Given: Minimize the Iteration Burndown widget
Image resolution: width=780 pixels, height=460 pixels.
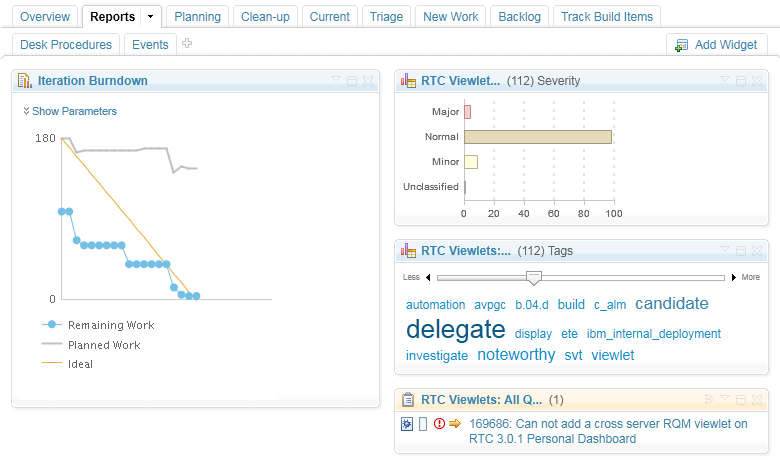Looking at the screenshot, I should click(x=352, y=81).
